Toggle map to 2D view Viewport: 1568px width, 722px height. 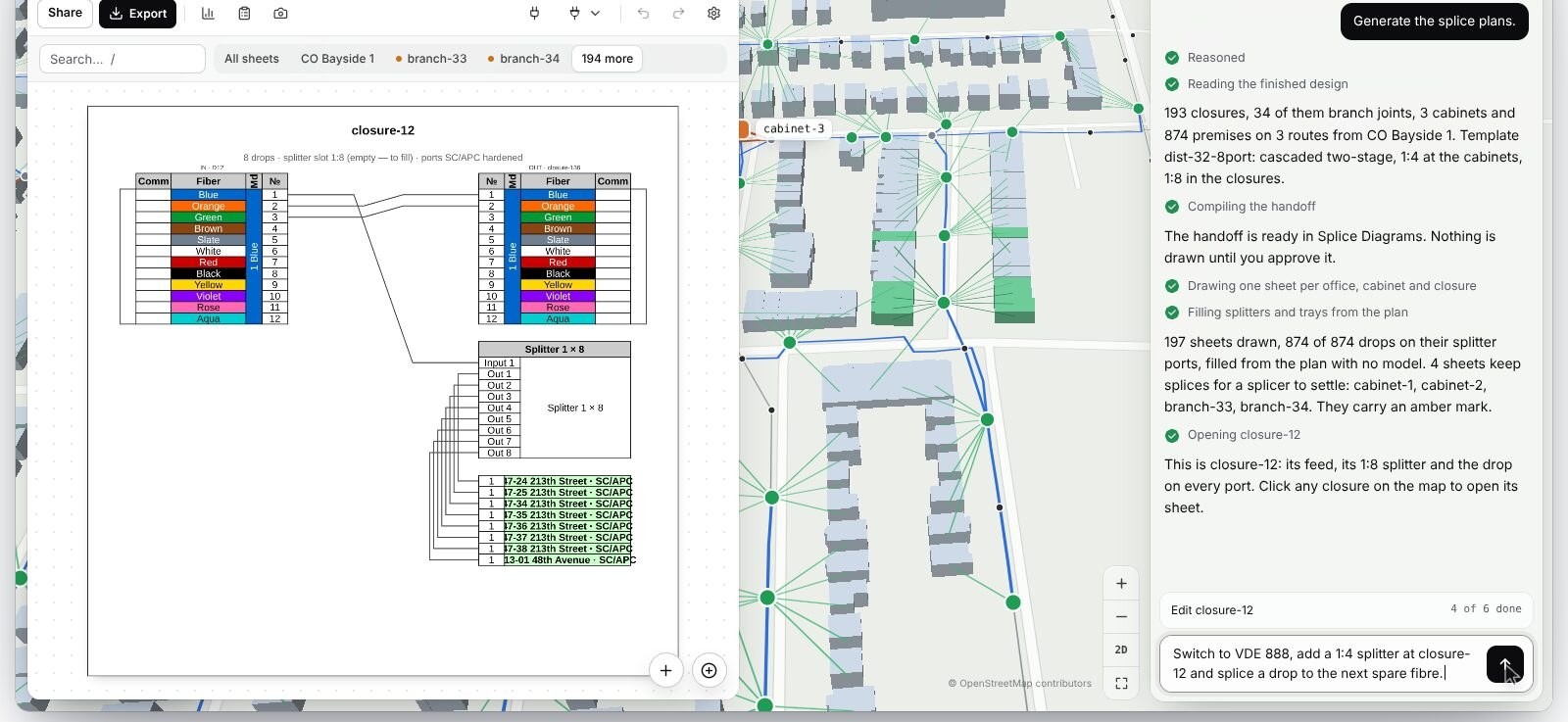click(1121, 650)
